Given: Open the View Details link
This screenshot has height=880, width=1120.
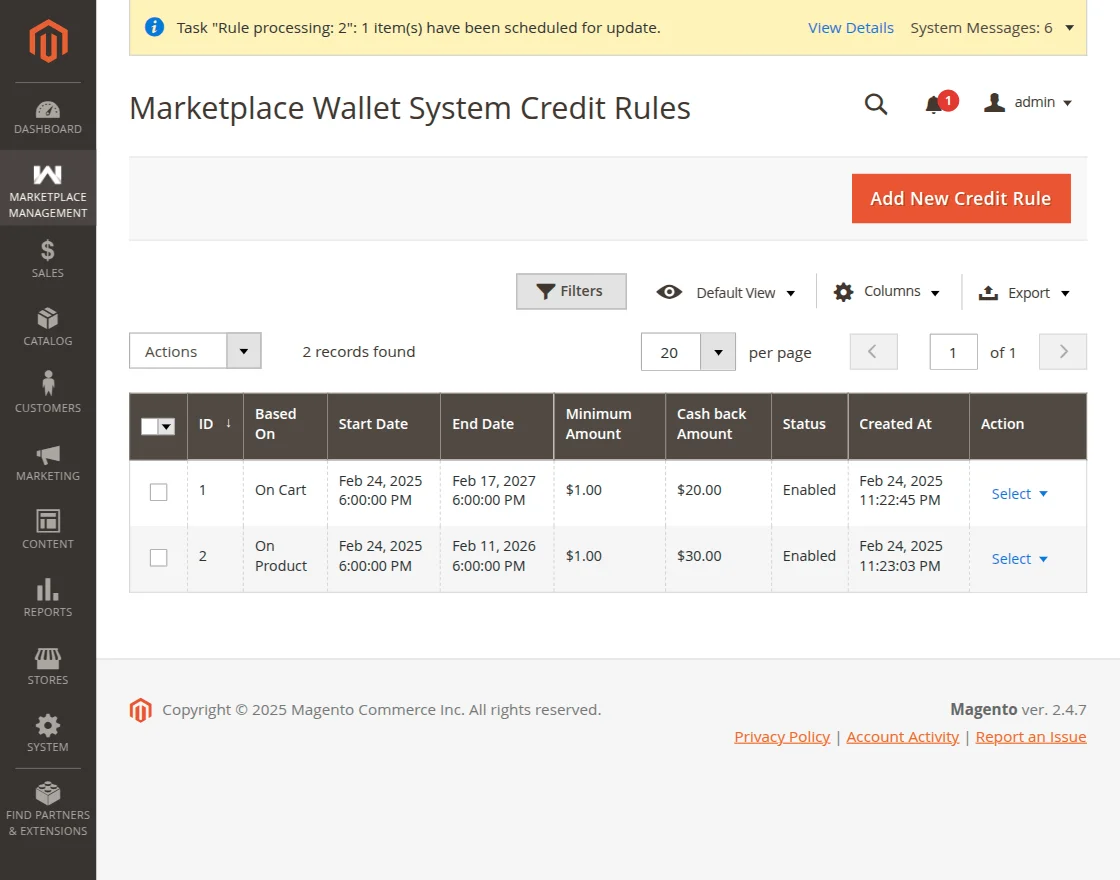Looking at the screenshot, I should tap(851, 27).
